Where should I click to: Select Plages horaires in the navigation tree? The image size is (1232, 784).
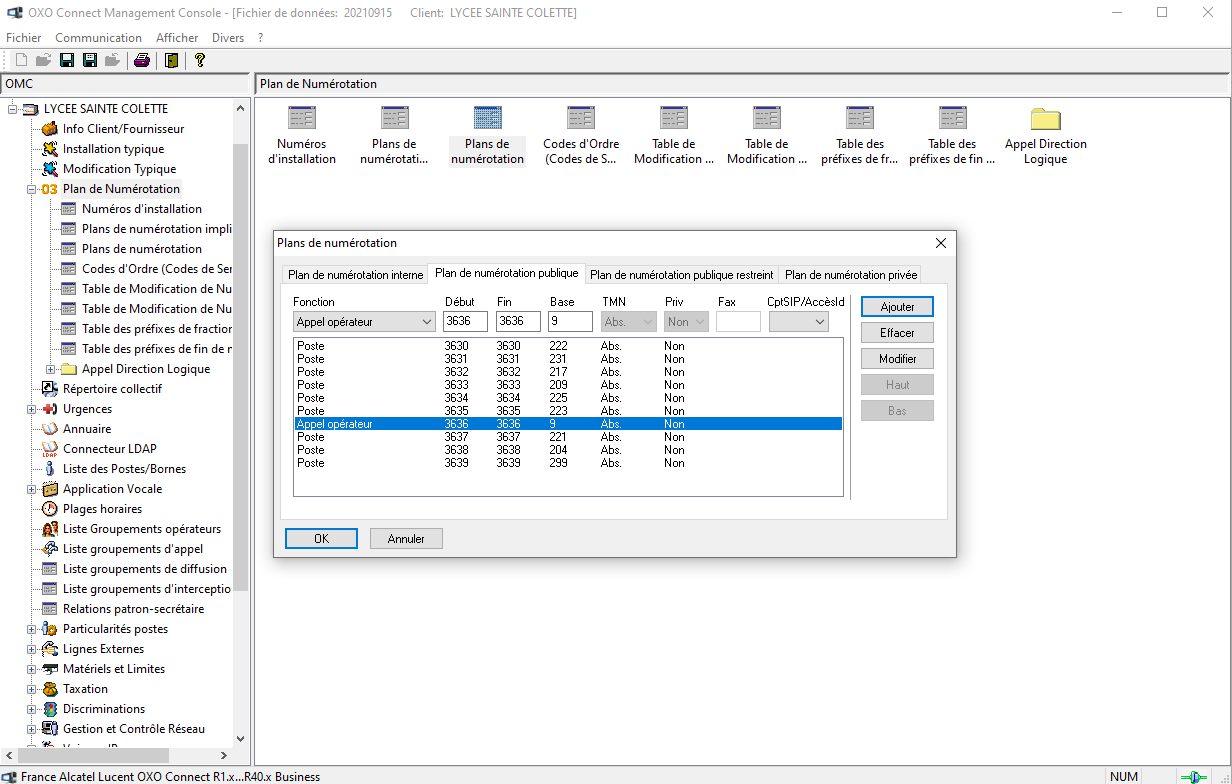[102, 509]
